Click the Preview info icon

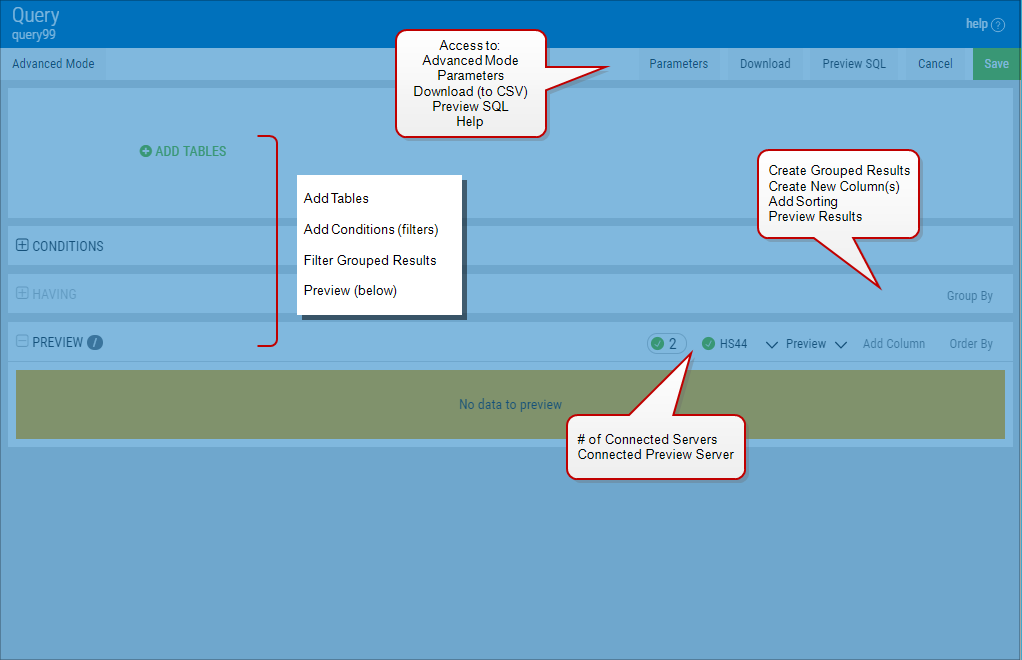click(95, 343)
